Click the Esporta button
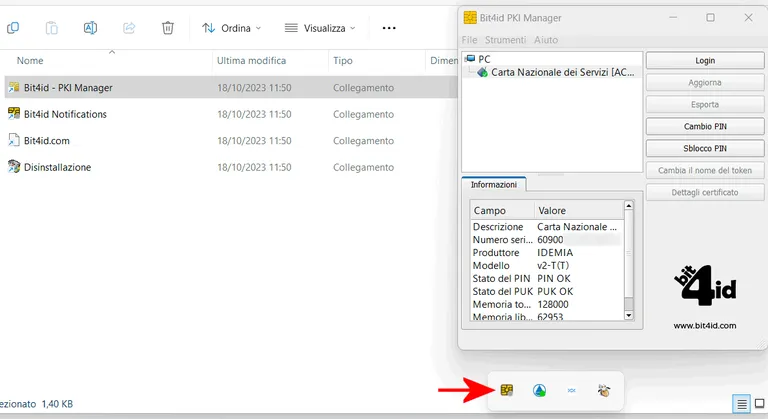 (705, 105)
